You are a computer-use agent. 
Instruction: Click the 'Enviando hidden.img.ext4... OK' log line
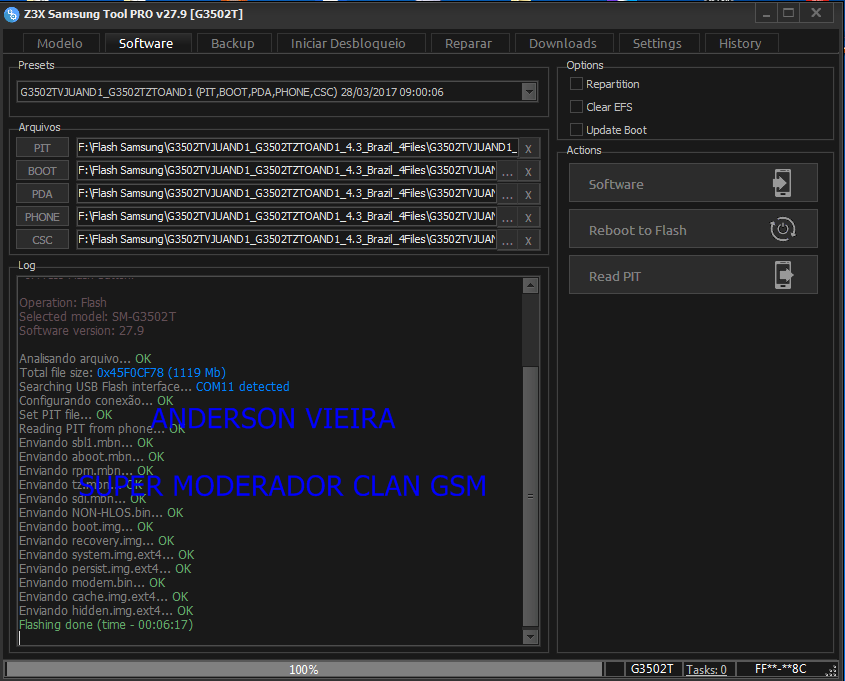coord(106,611)
